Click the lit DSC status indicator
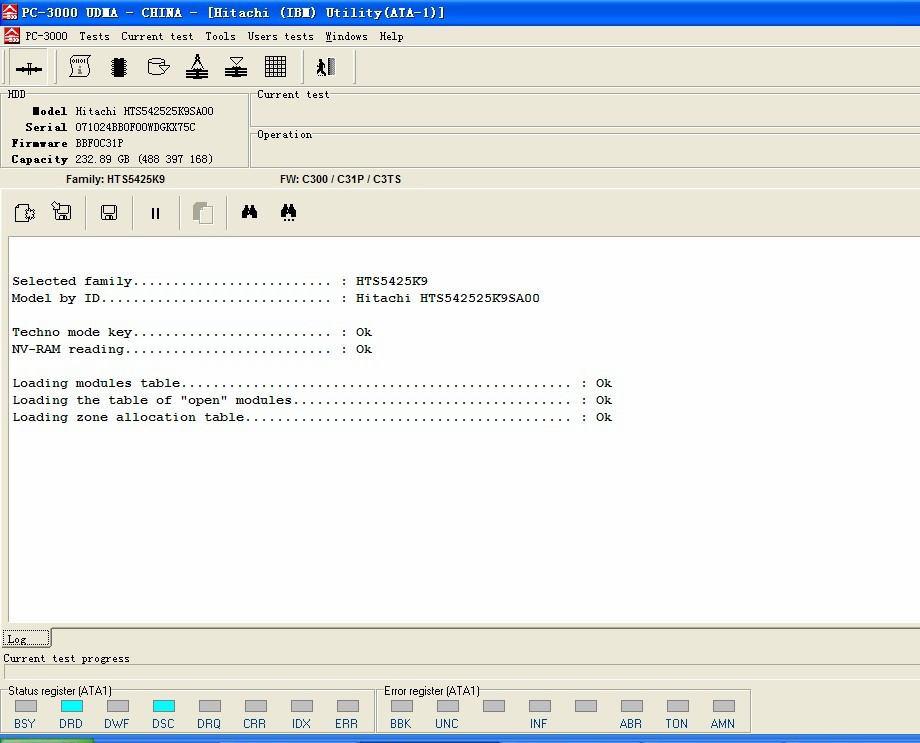Screen dimensions: 920x743 coord(164,706)
